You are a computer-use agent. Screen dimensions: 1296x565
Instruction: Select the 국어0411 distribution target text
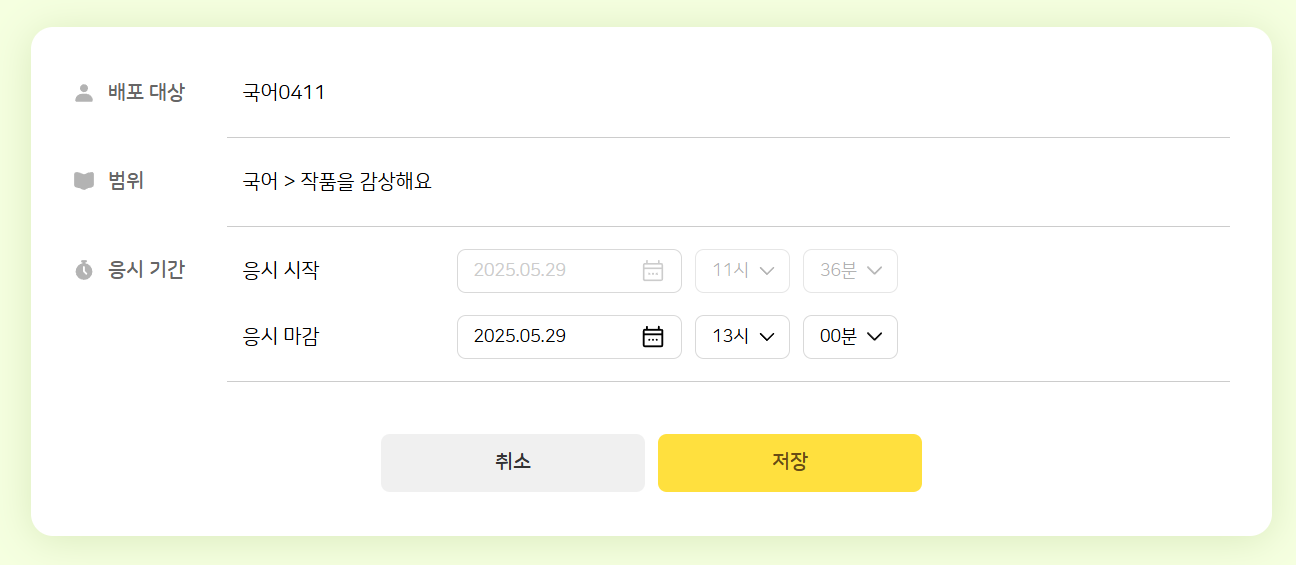point(284,93)
